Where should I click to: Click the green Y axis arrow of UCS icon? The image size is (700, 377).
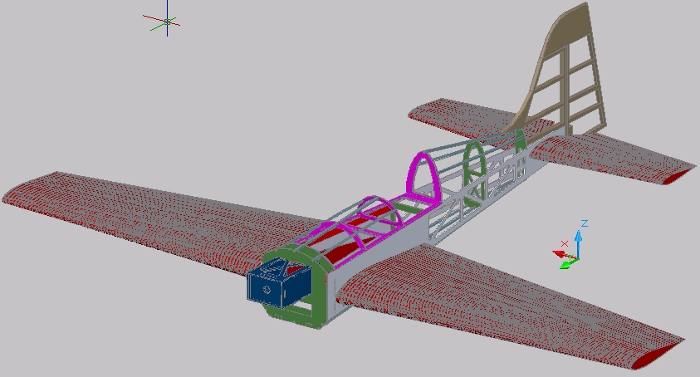point(568,264)
